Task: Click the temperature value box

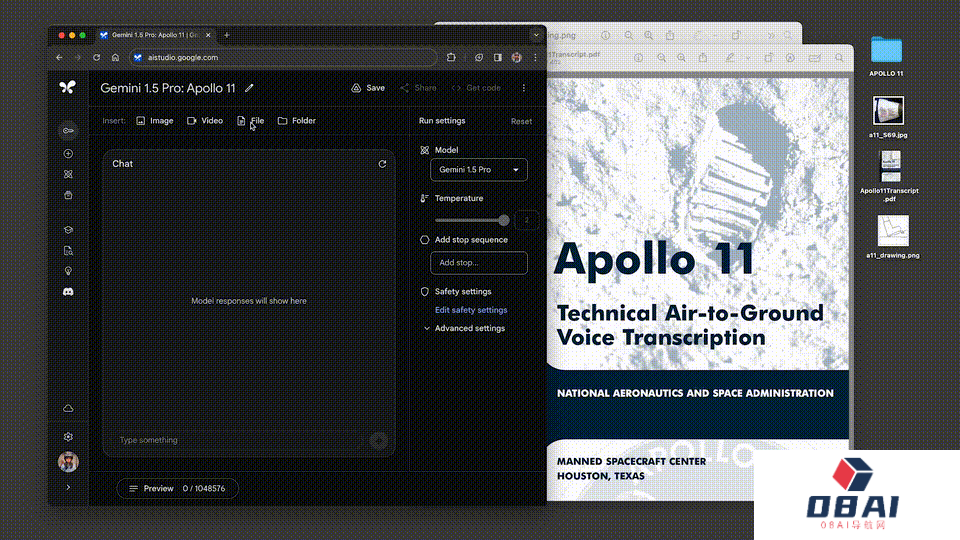Action: click(527, 220)
